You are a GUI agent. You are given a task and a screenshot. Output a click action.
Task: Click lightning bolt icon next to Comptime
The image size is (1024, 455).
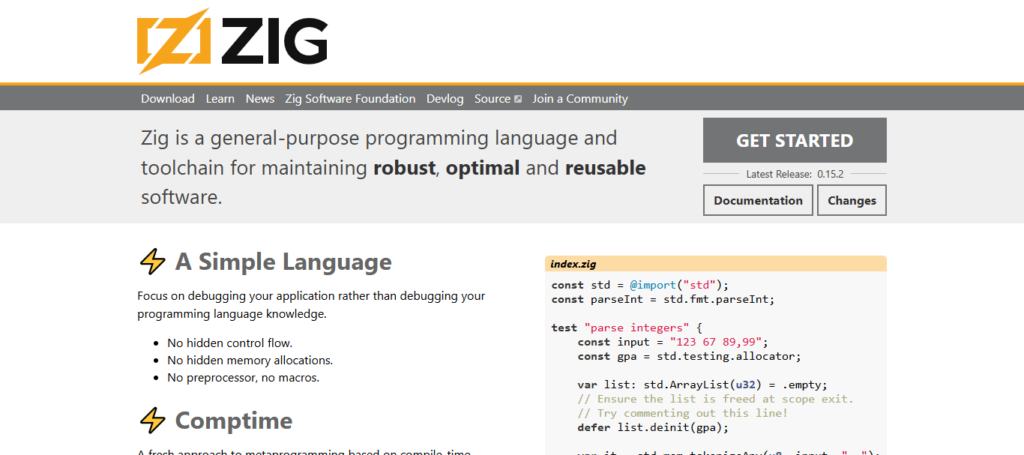point(152,420)
